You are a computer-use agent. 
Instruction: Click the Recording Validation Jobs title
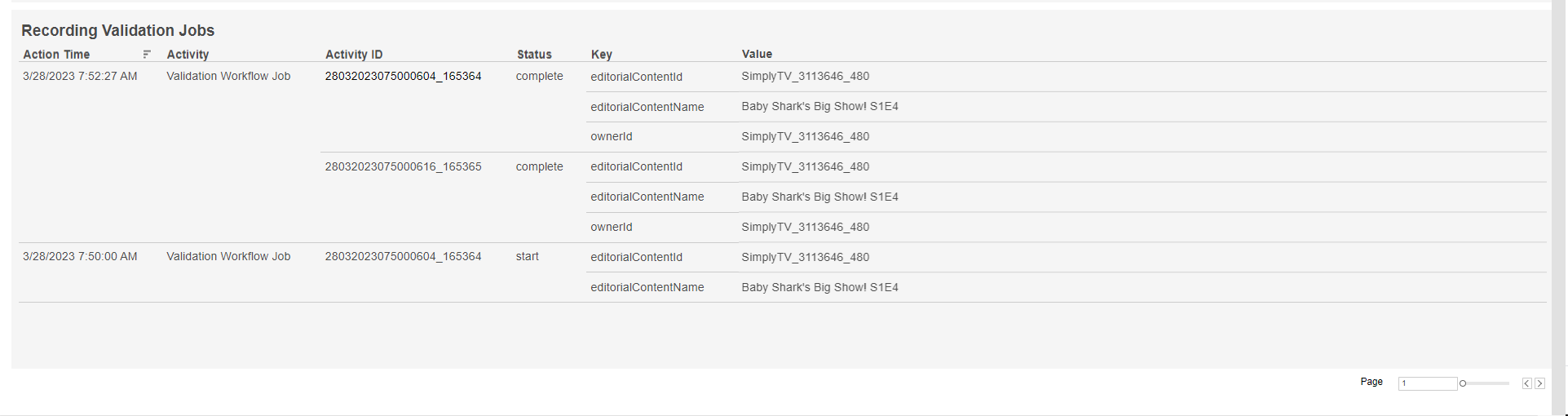click(x=117, y=30)
